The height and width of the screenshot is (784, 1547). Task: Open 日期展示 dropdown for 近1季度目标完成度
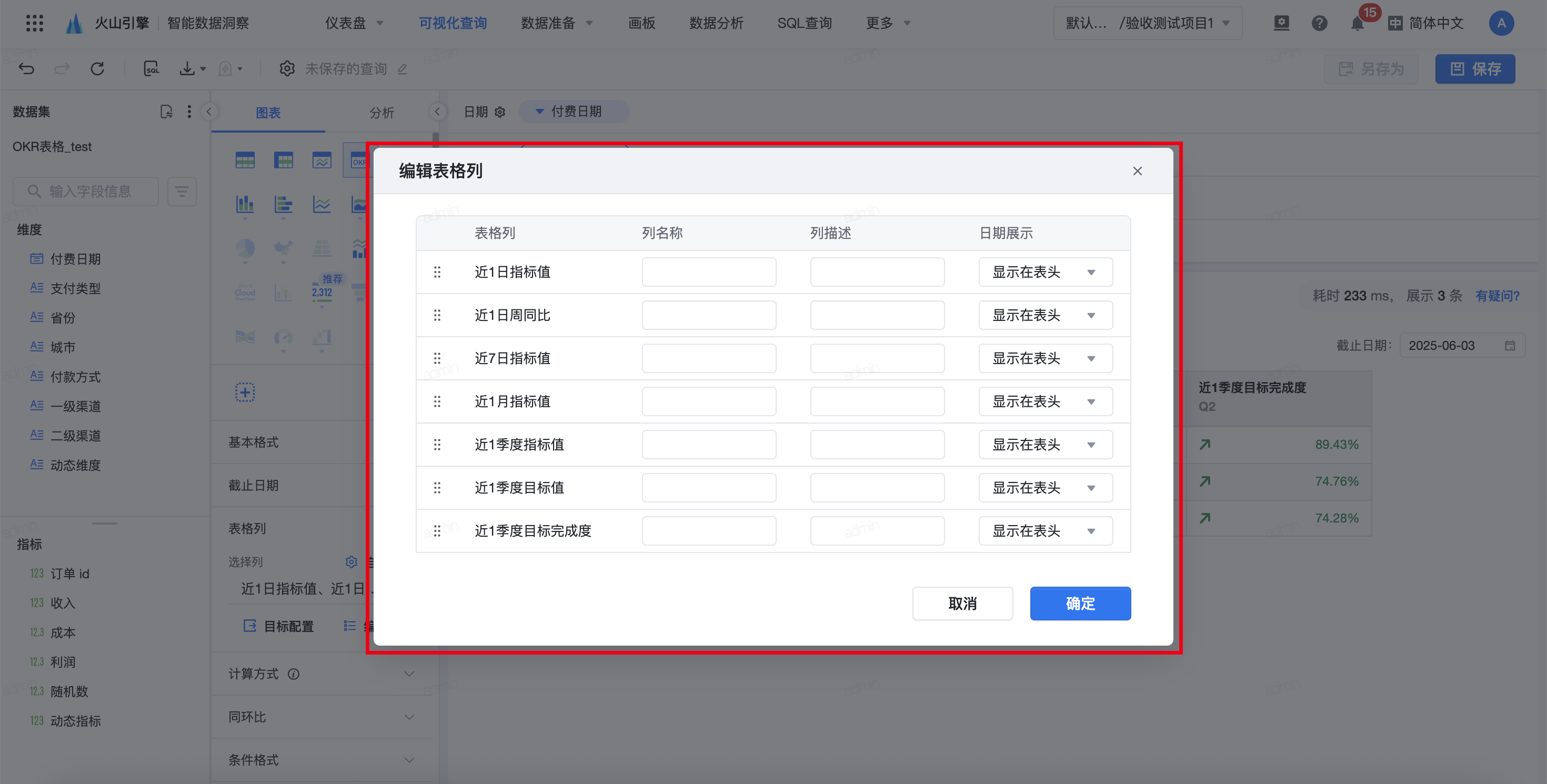1046,531
